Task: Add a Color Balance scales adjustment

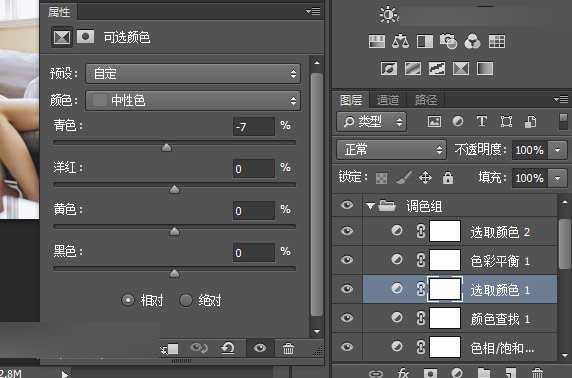Action: [x=400, y=42]
